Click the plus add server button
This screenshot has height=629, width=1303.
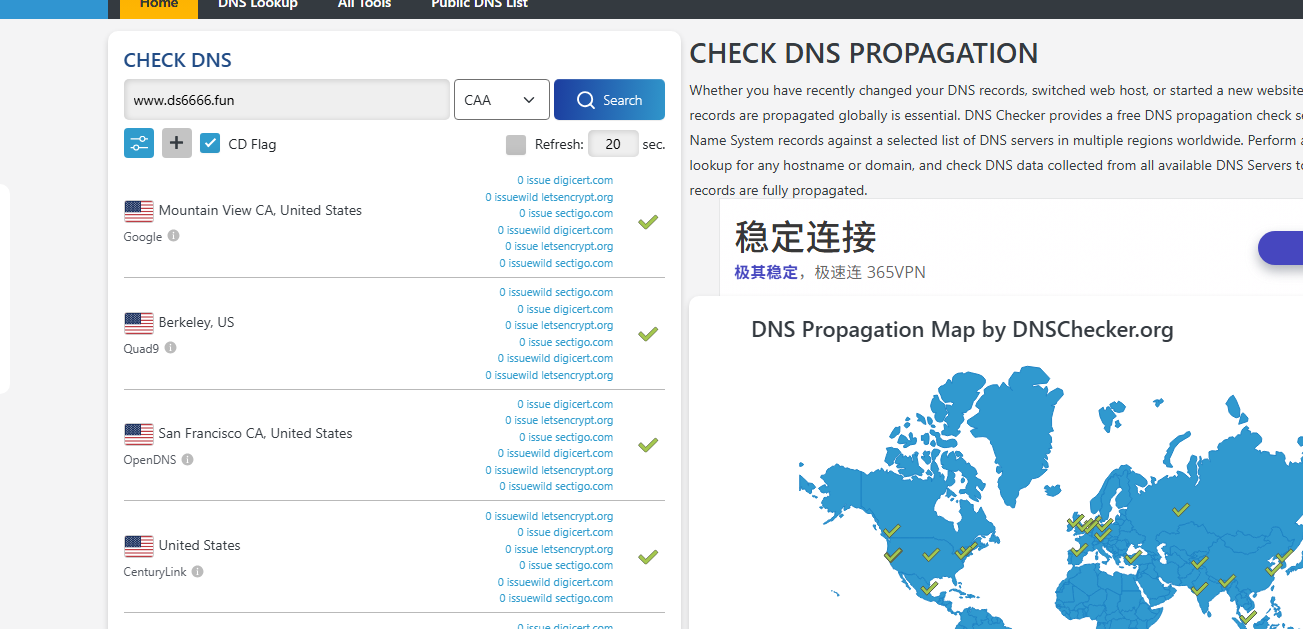(177, 143)
